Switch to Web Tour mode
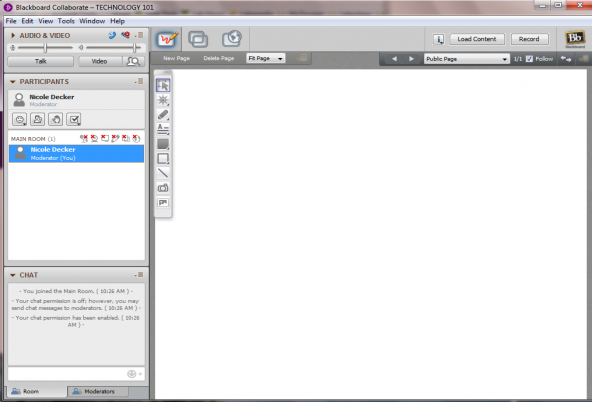Viewport: 592px width, 402px height. coord(231,38)
